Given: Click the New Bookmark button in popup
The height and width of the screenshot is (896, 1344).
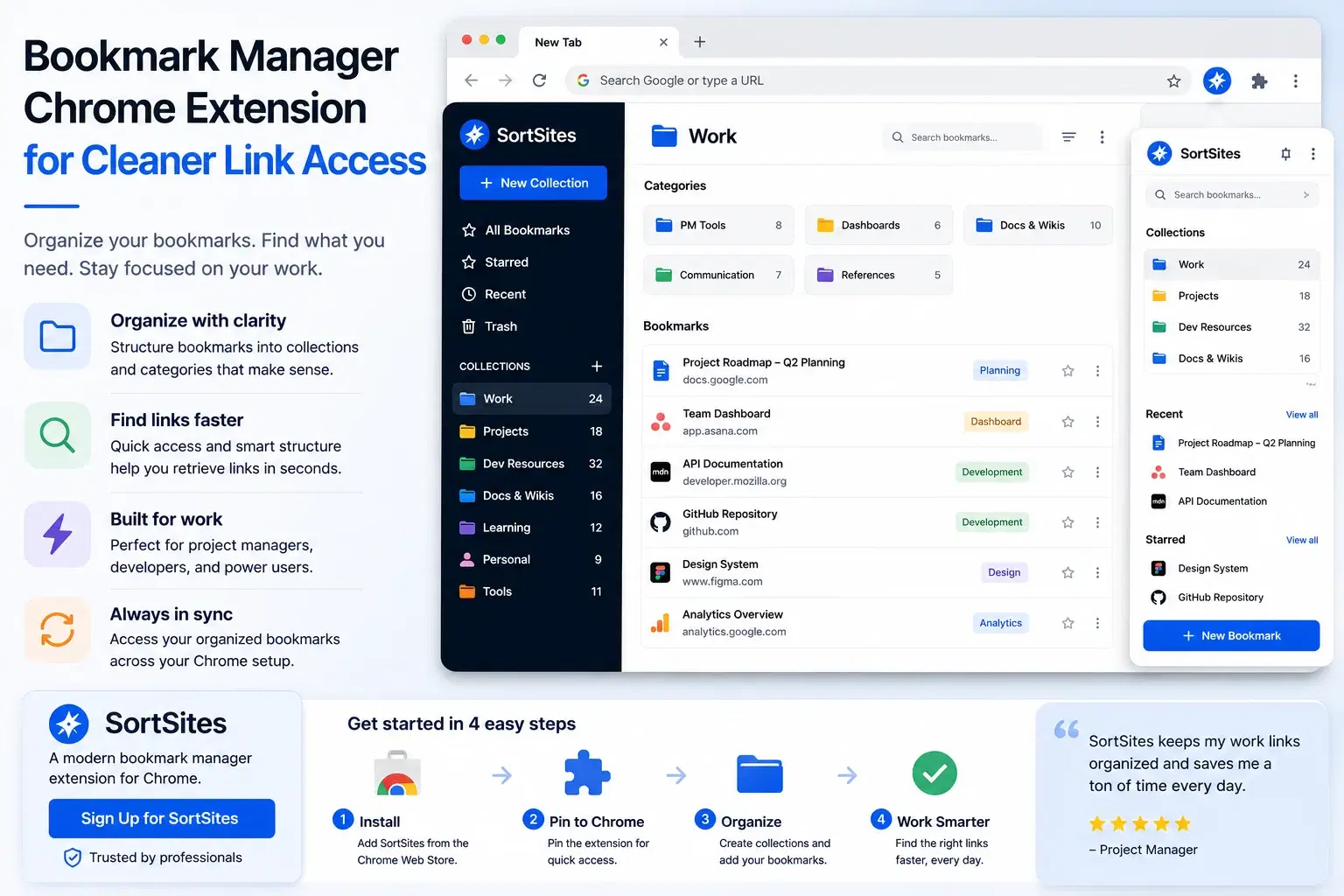Looking at the screenshot, I should [x=1231, y=636].
